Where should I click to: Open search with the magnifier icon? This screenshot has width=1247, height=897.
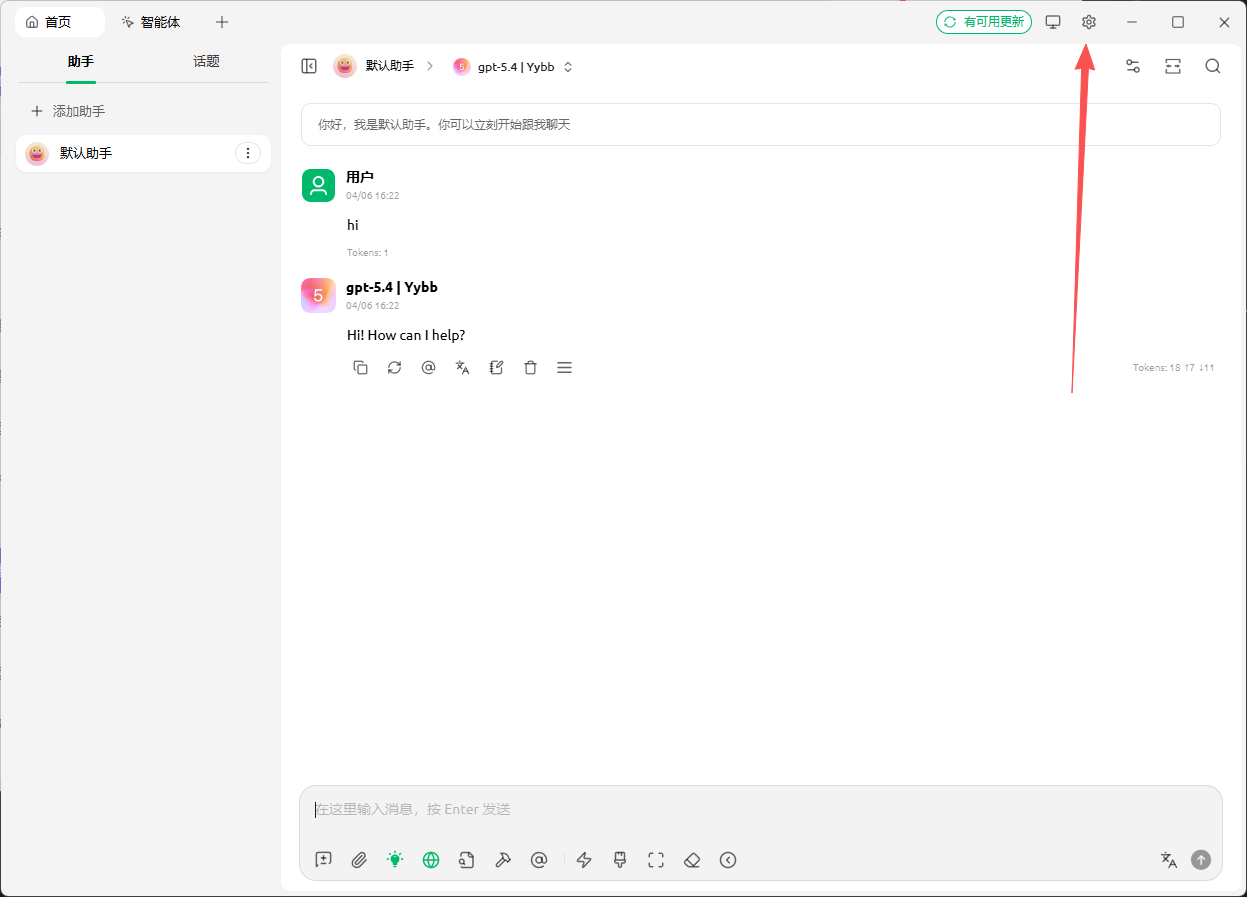click(1212, 66)
